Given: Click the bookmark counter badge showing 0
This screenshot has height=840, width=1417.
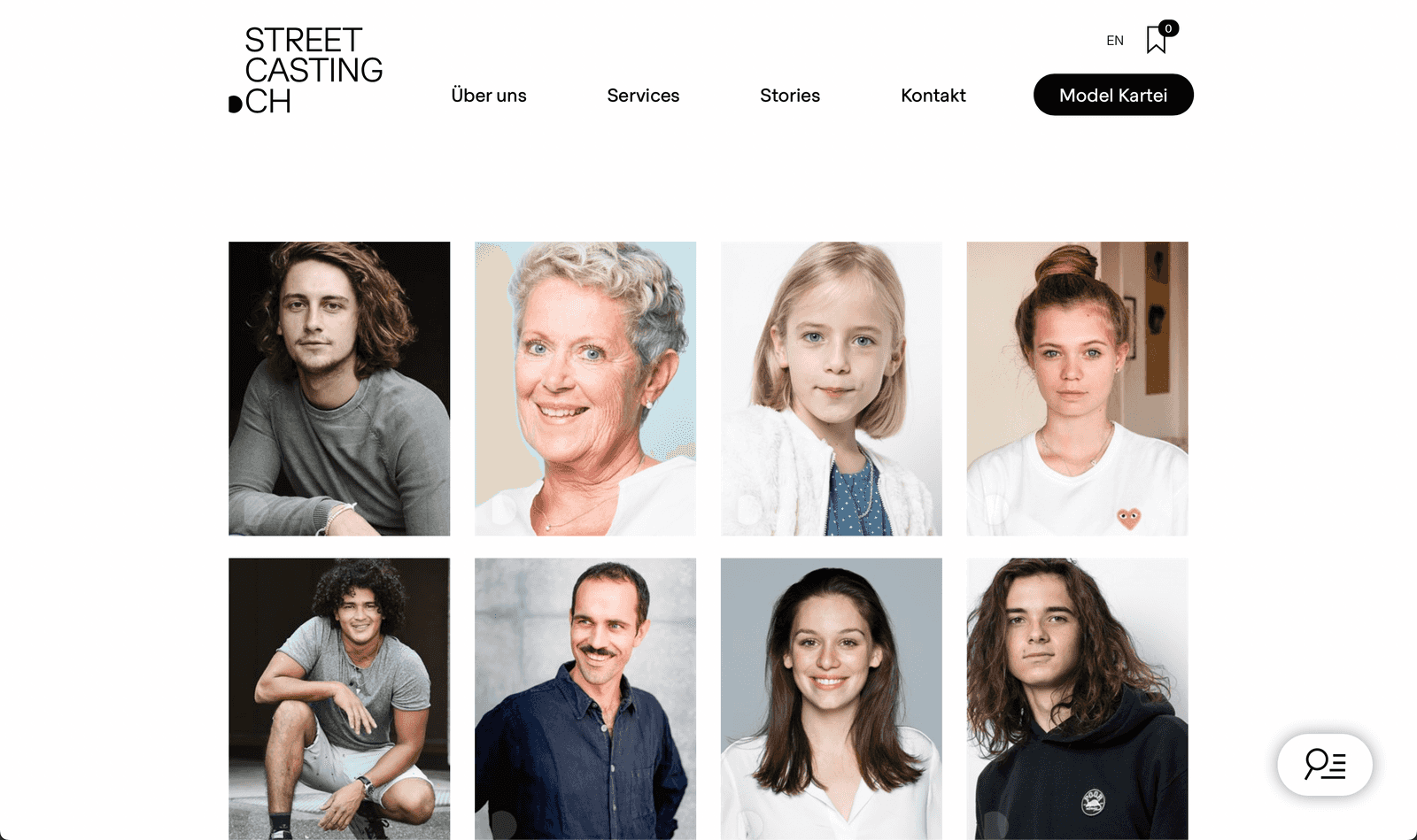Looking at the screenshot, I should (x=1169, y=28).
